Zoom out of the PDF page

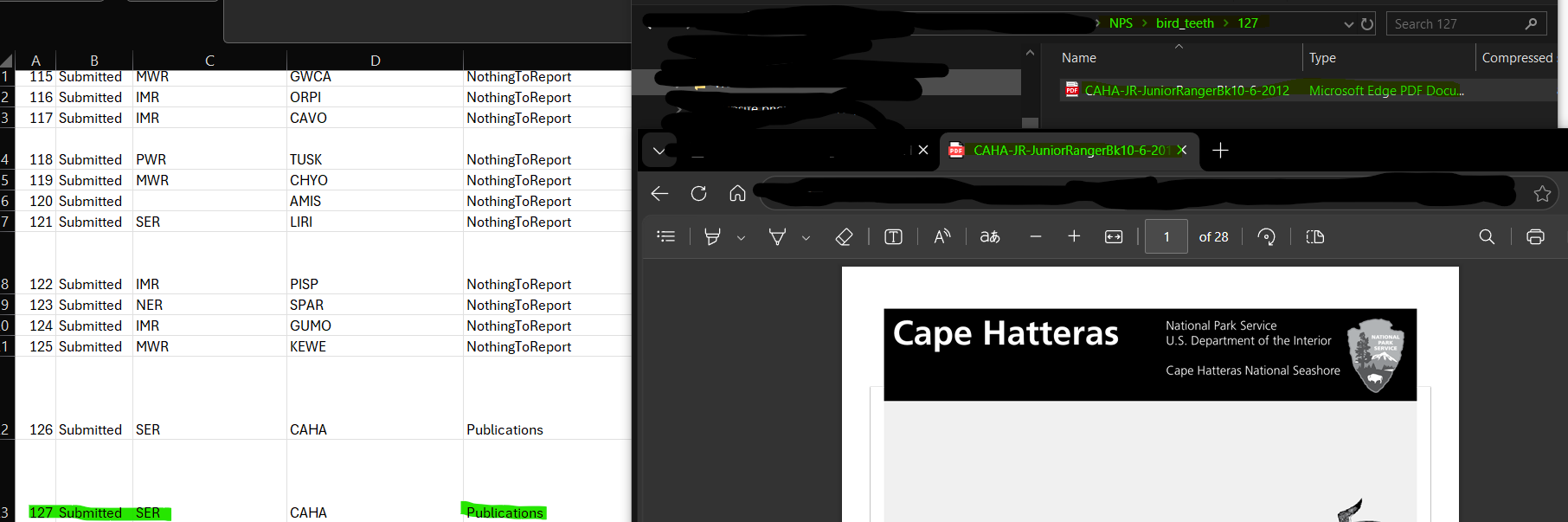point(1036,236)
